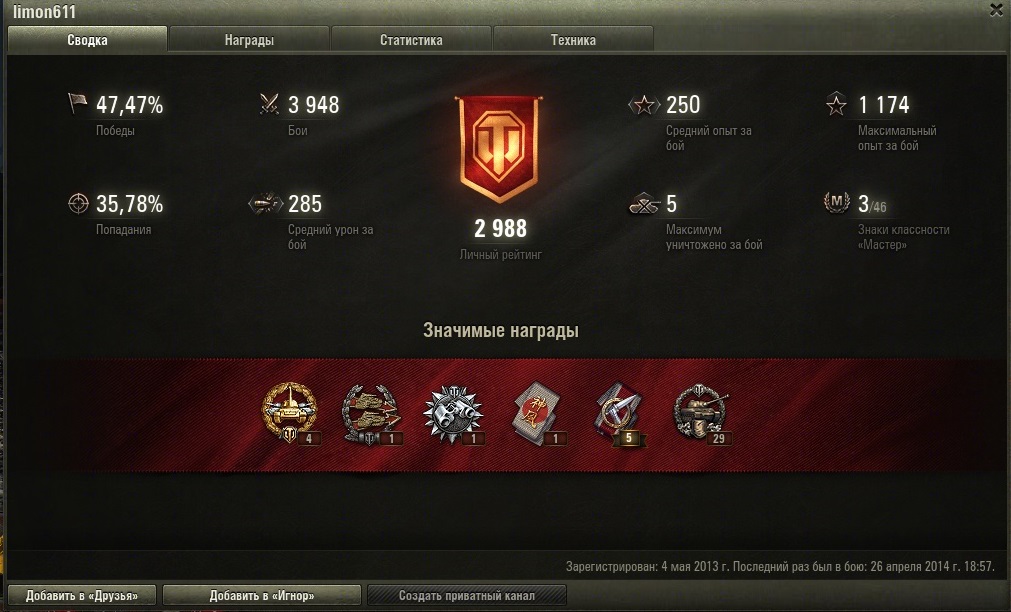Click the Добавить в «Друзья» button
This screenshot has height=612, width=1011.
point(82,595)
